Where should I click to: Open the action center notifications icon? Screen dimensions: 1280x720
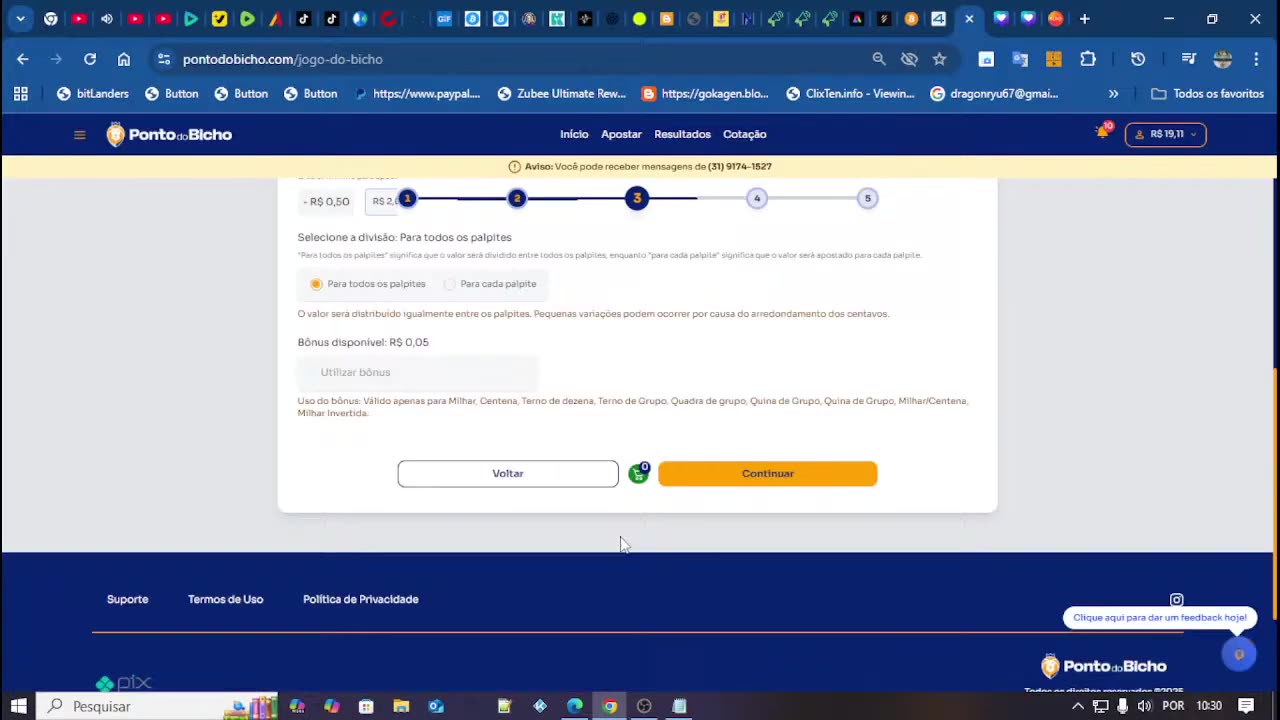point(1246,706)
